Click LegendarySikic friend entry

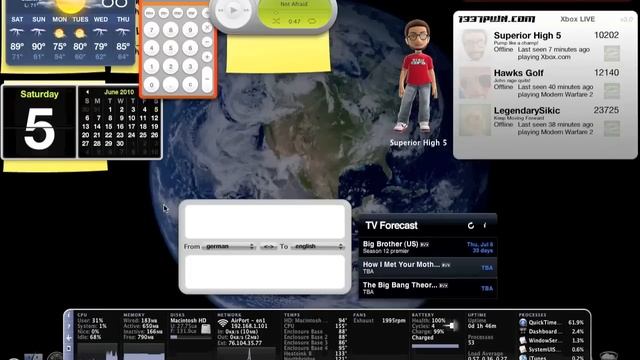[x=540, y=121]
